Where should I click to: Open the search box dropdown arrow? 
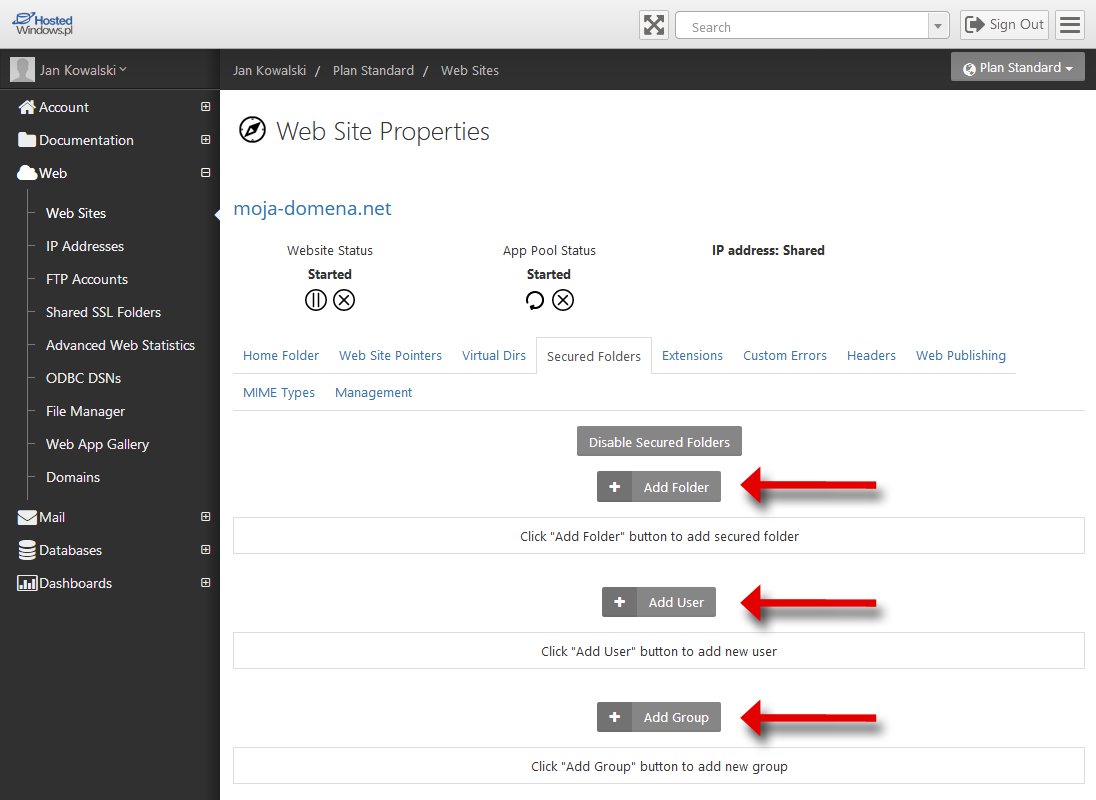click(938, 27)
